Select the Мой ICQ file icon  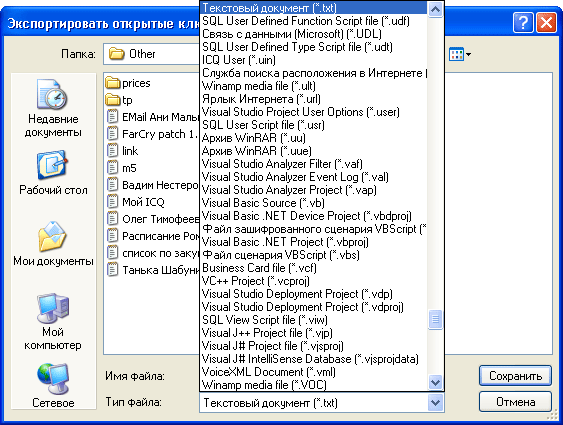[x=113, y=202]
